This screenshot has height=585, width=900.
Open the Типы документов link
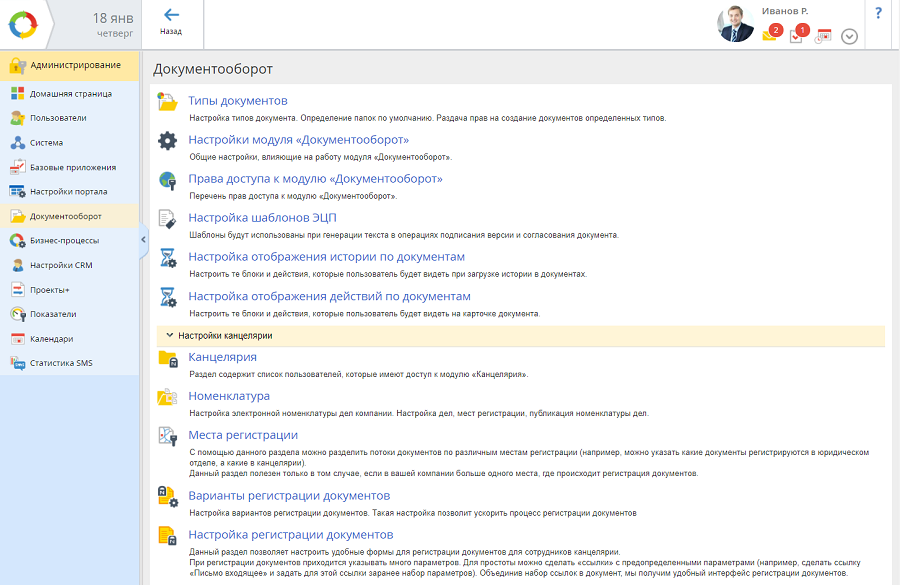[238, 101]
